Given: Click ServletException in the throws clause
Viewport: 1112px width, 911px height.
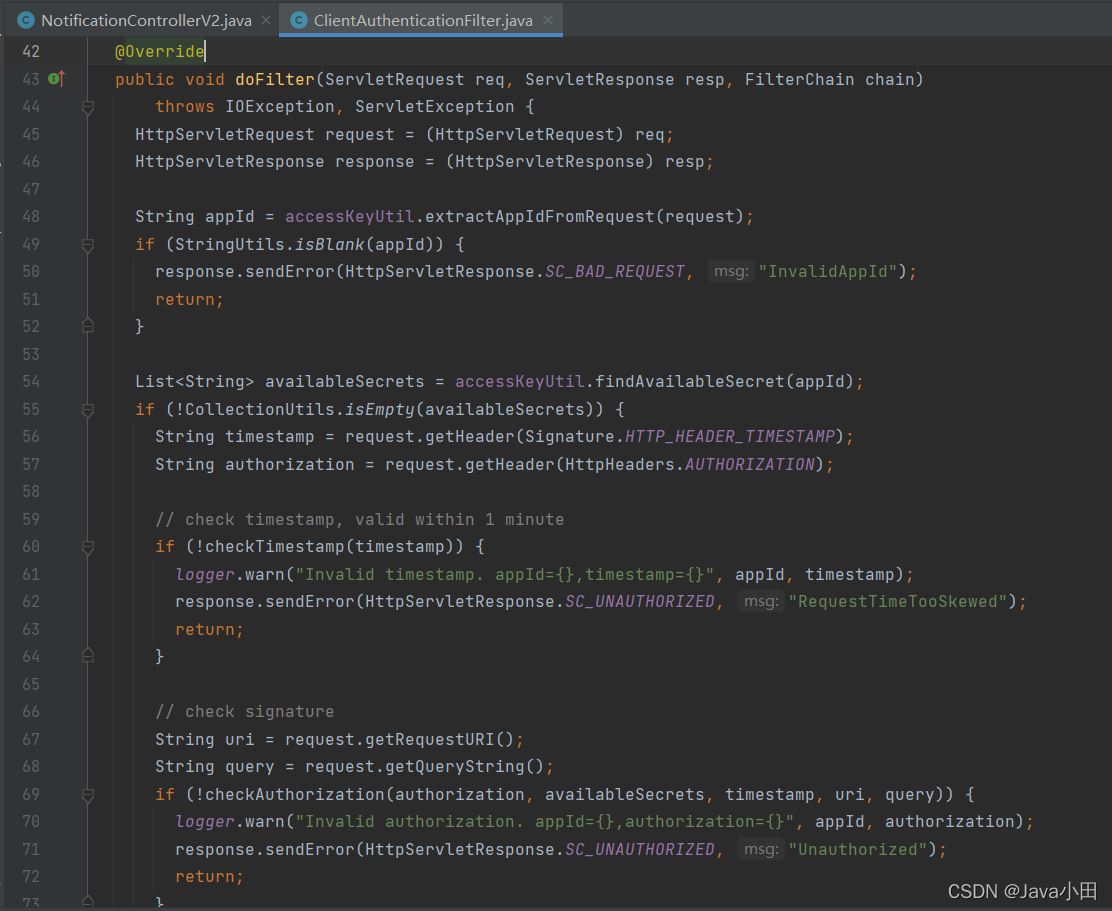Looking at the screenshot, I should click(435, 107).
